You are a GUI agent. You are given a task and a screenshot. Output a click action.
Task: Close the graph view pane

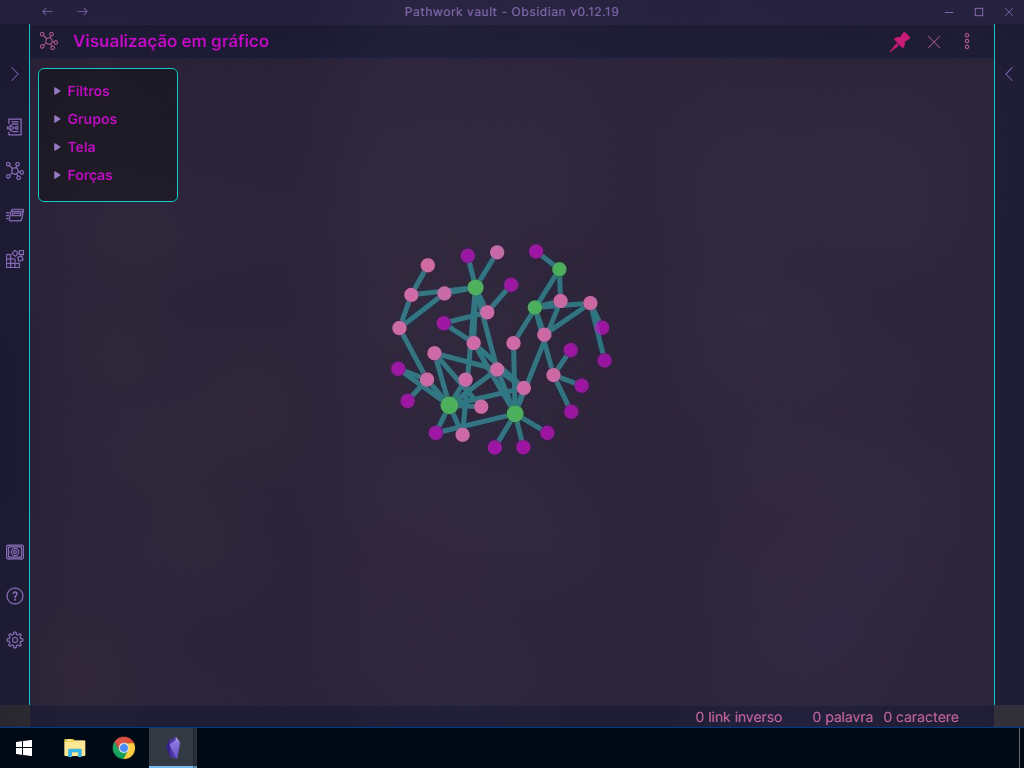[x=934, y=42]
